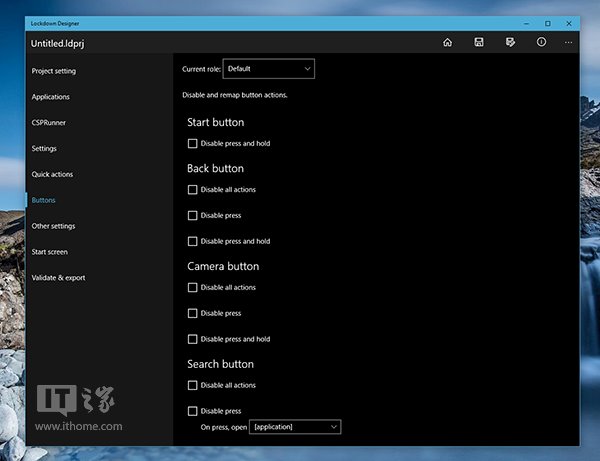
Task: Close the Lockdown Designer window
Action: pos(569,23)
